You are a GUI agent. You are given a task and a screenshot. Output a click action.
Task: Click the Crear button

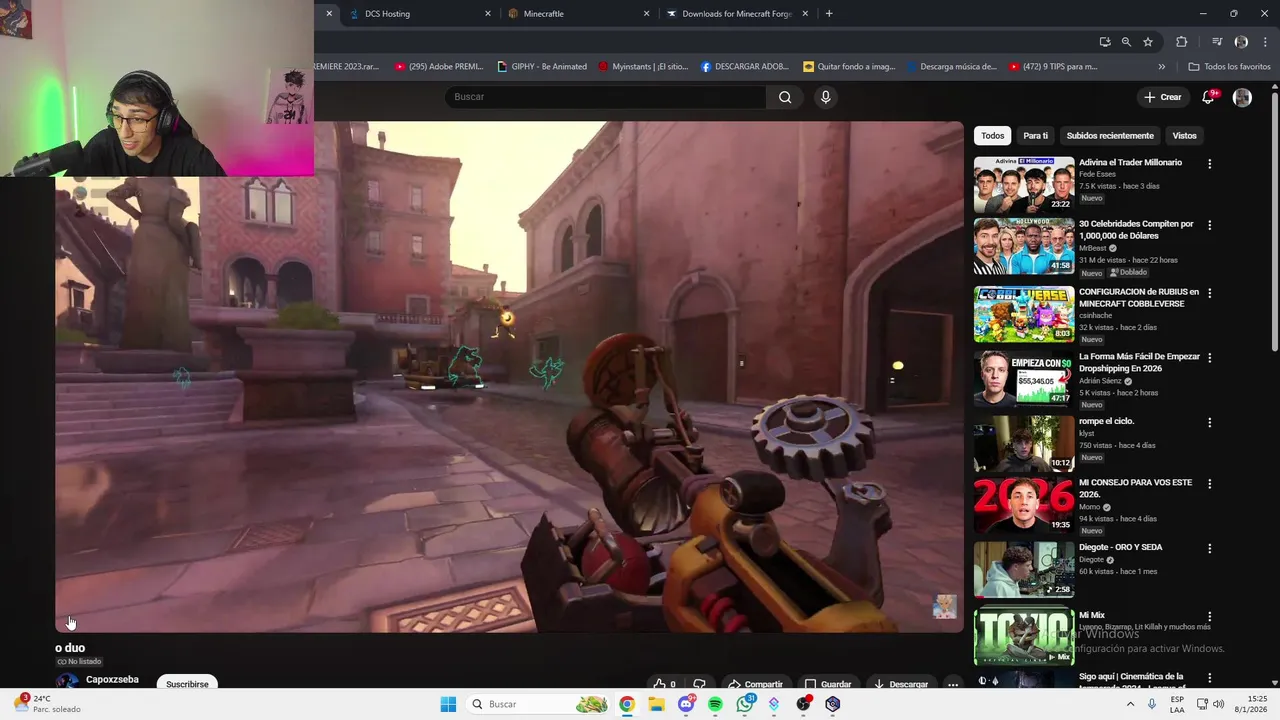(x=1163, y=97)
